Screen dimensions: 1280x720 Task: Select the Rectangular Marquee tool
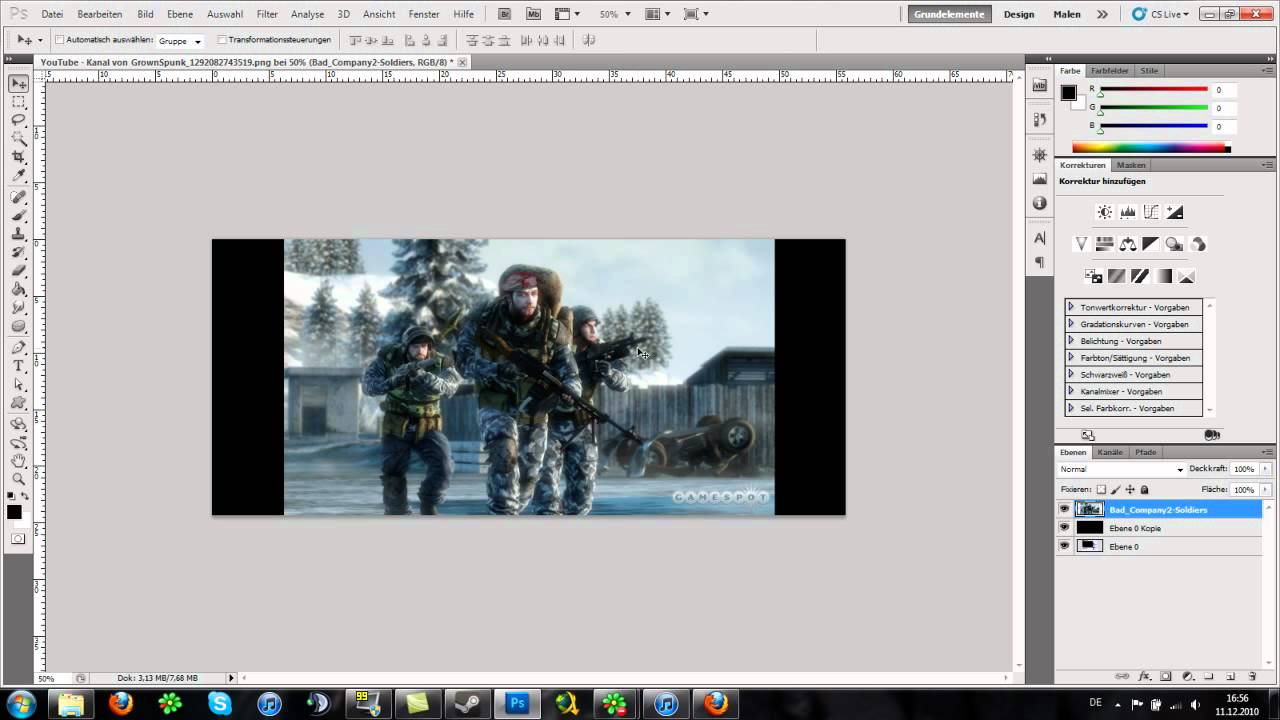click(18, 102)
